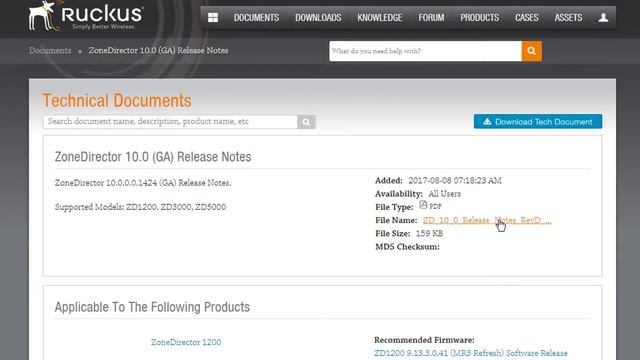Click the 'All Users' availability value

444,194
